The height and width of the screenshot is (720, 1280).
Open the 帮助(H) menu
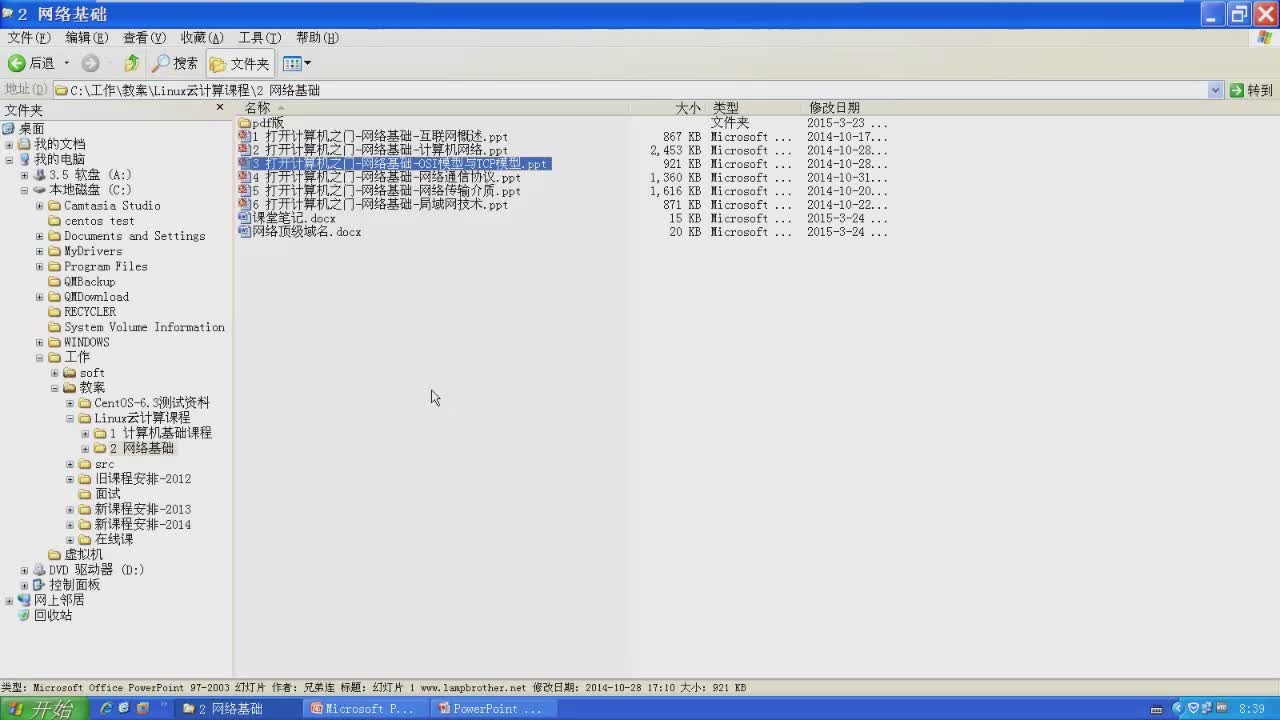(318, 37)
